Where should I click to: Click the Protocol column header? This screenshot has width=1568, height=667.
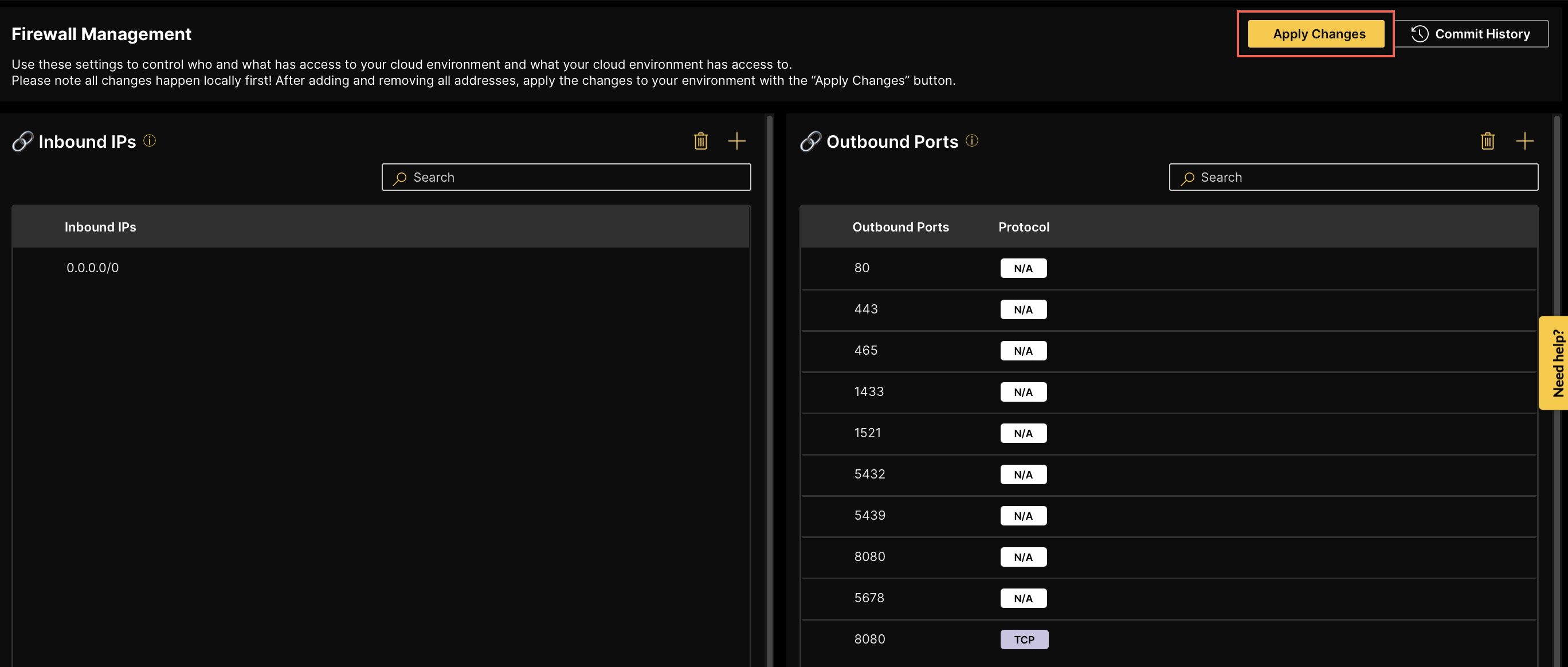pos(1023,227)
